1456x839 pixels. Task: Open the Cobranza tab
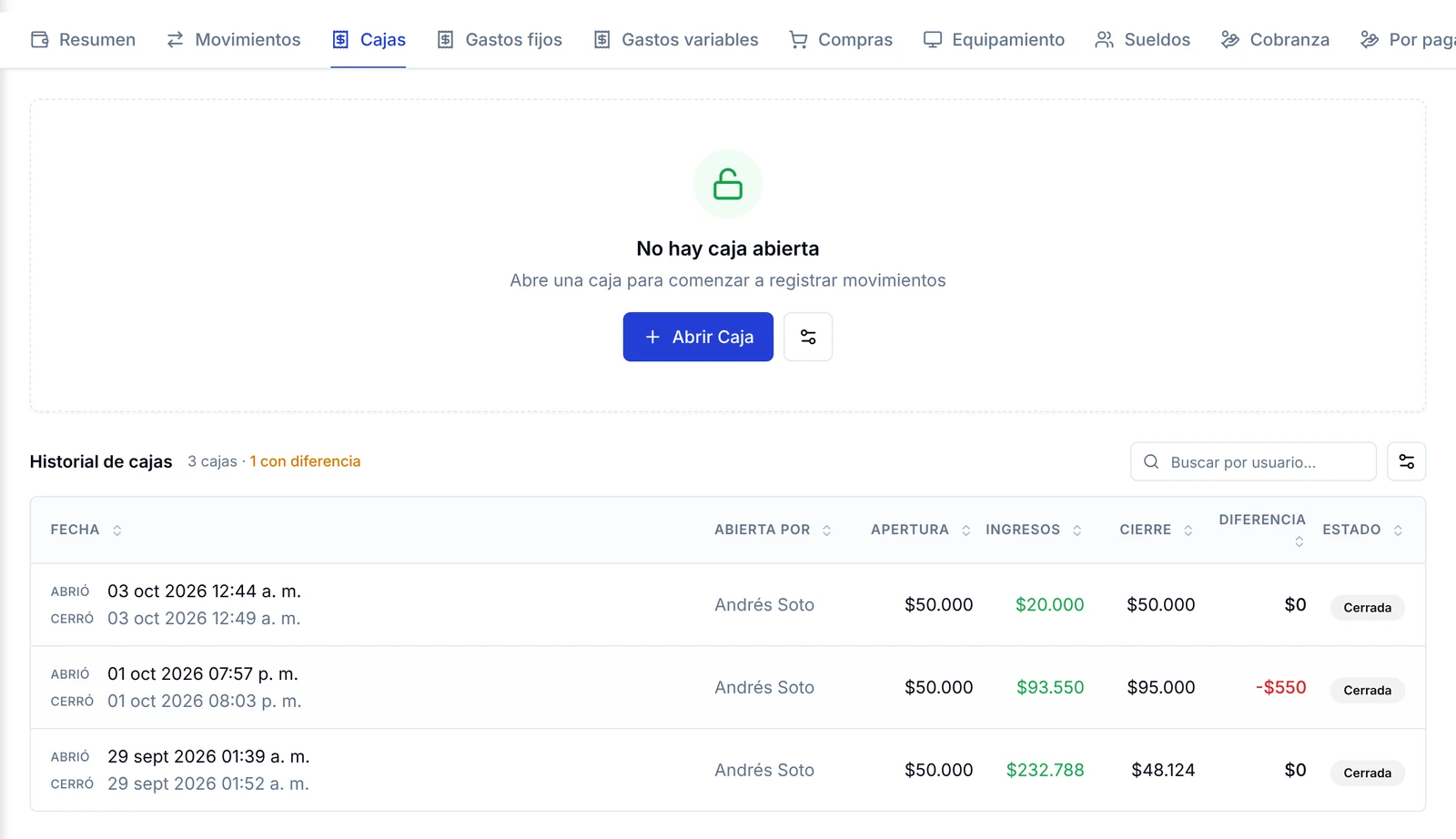pos(1275,39)
